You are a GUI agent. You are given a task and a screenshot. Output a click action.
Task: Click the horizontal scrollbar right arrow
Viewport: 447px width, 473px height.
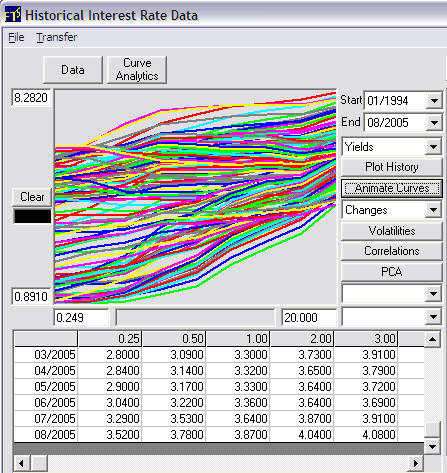point(416,463)
